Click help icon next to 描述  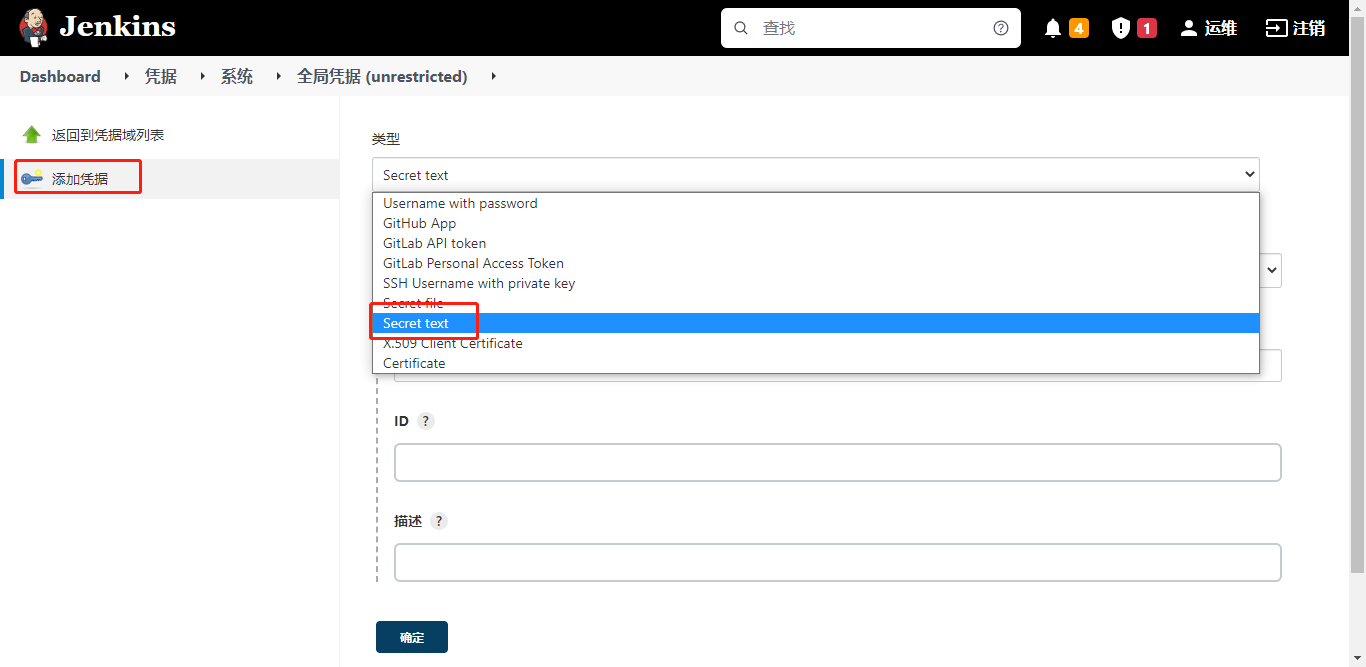tap(439, 521)
